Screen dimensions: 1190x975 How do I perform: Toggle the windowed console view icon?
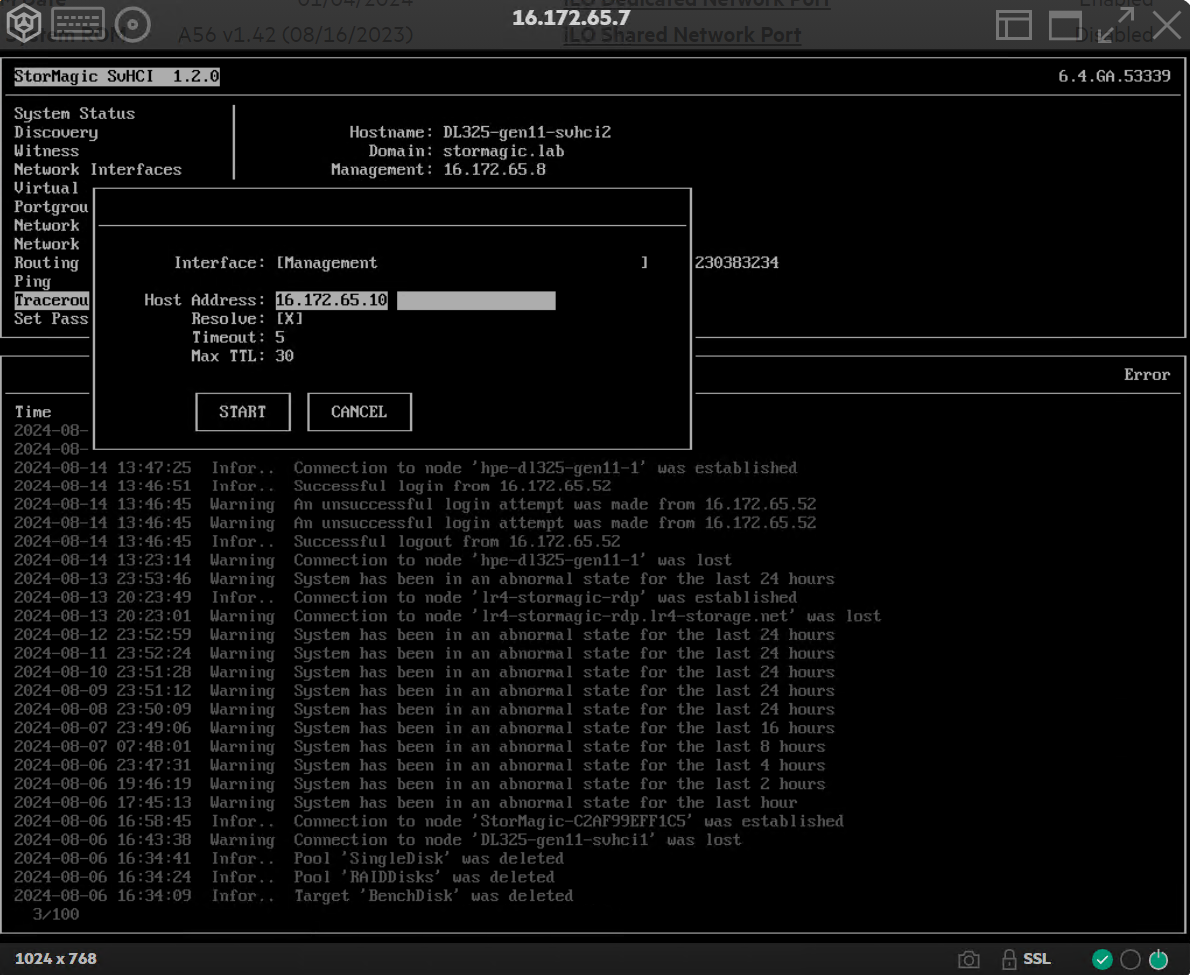coord(1065,25)
